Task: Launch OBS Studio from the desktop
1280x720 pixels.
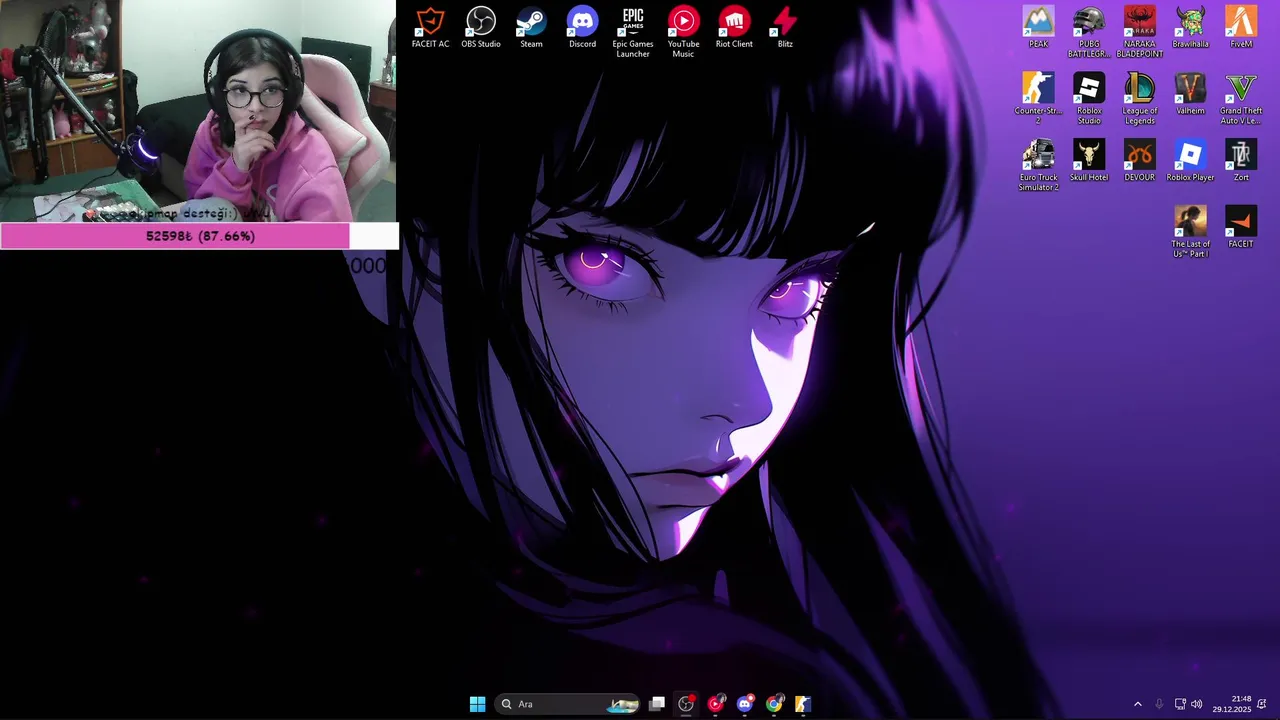Action: [x=481, y=28]
